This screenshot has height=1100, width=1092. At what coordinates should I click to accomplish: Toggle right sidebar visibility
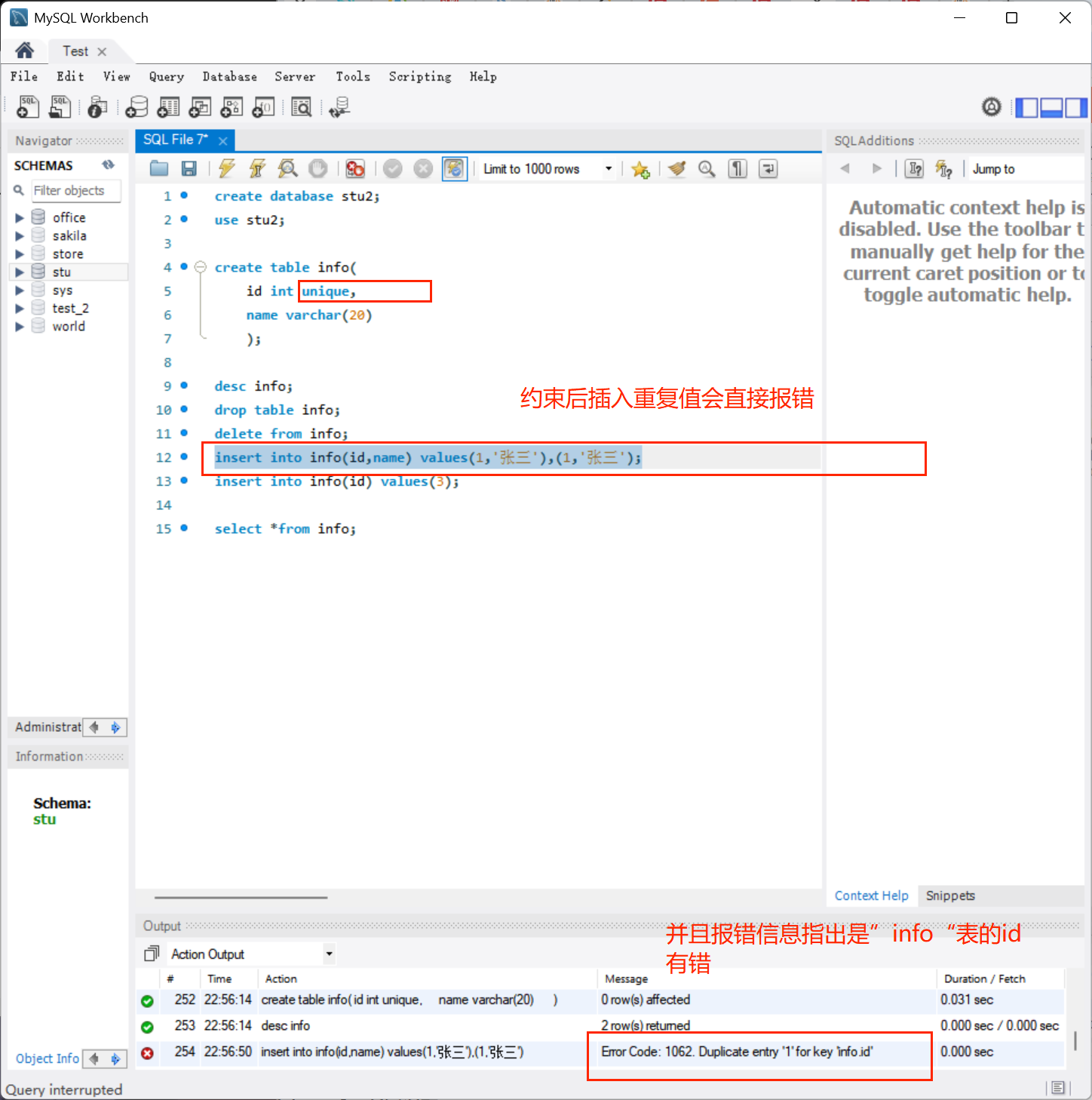(1076, 108)
